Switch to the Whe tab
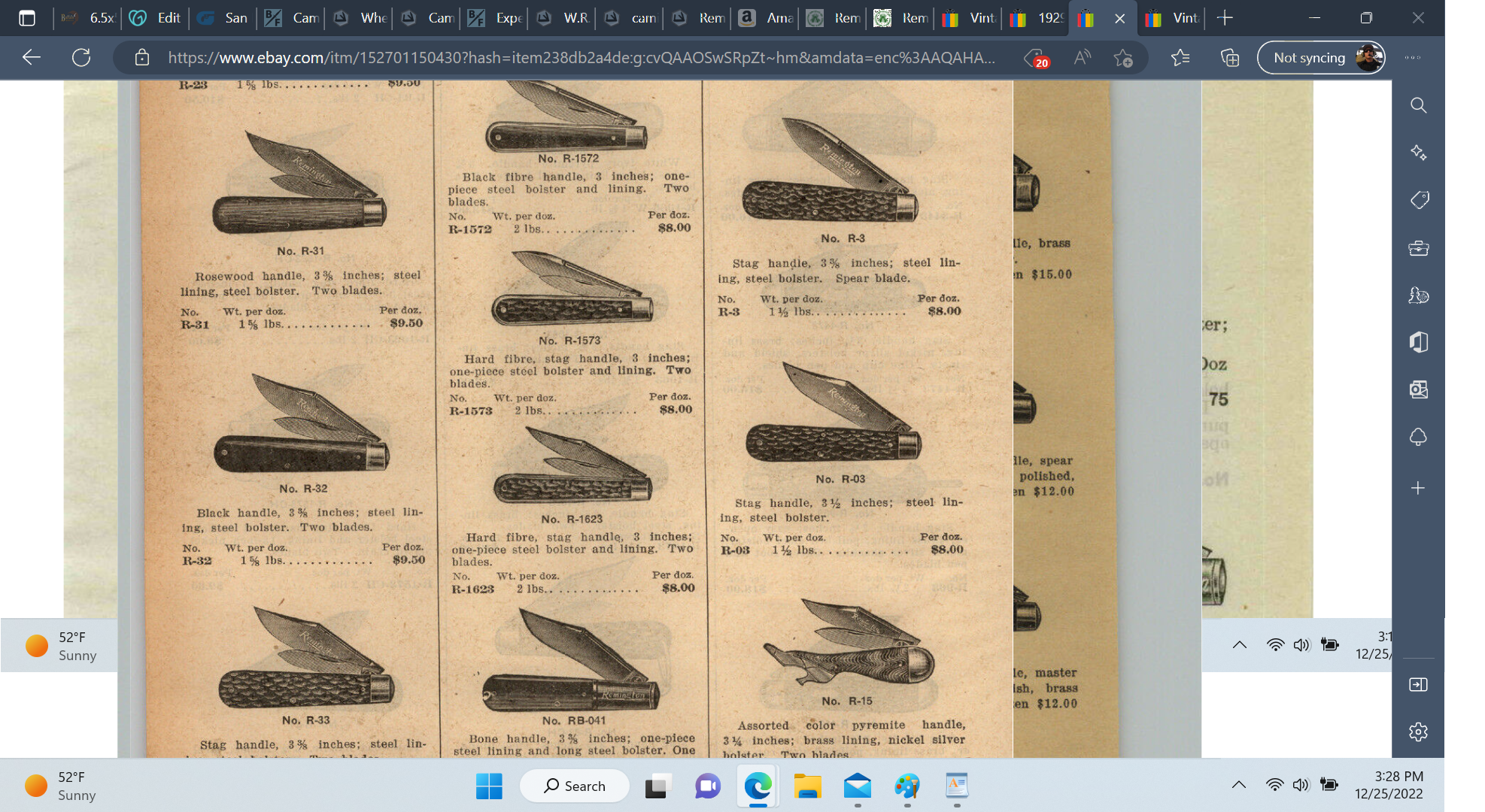The height and width of the screenshot is (812, 1485). tap(358, 18)
